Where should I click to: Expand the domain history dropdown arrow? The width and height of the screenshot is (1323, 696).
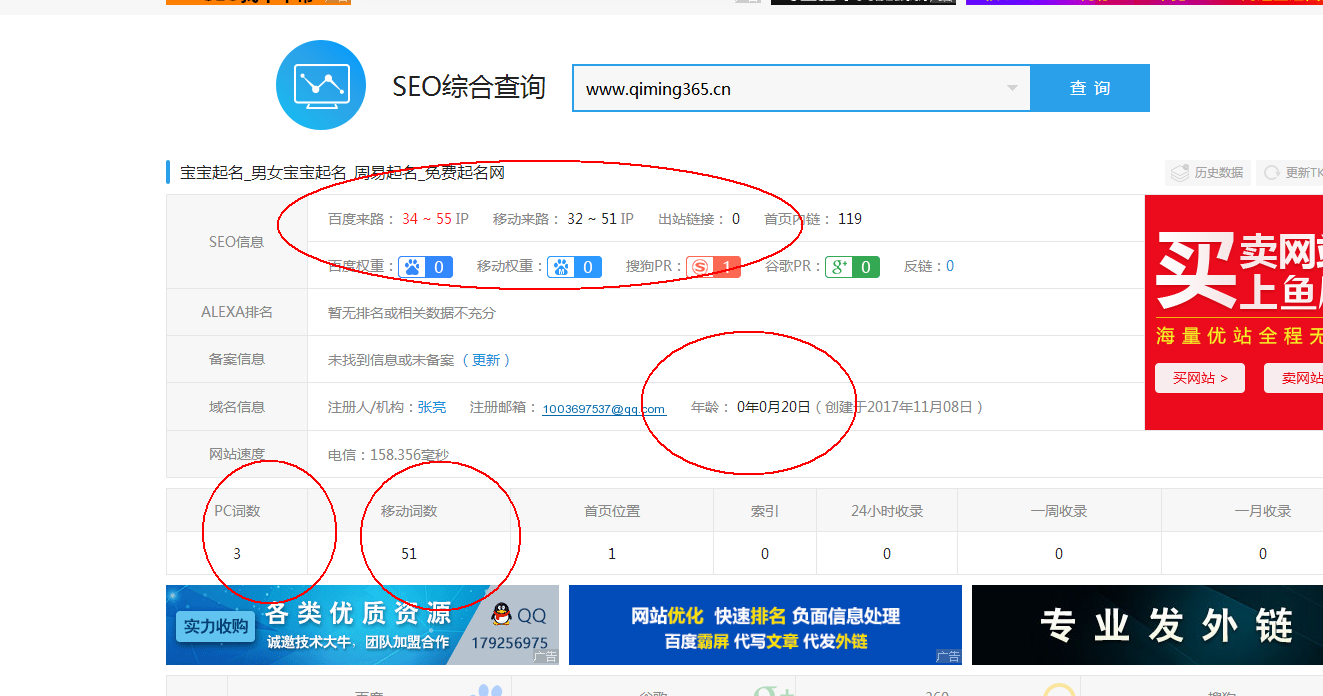pyautogui.click(x=1012, y=88)
